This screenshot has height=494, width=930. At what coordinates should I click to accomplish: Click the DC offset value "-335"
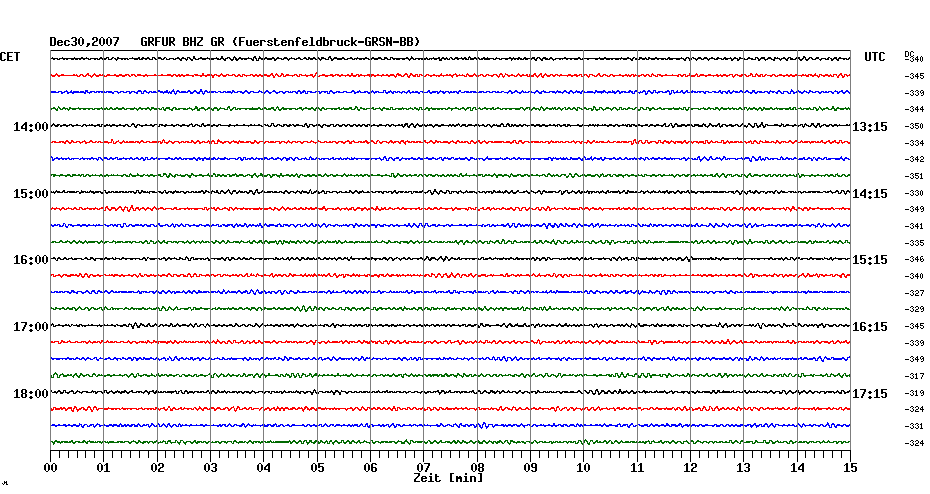pos(914,243)
